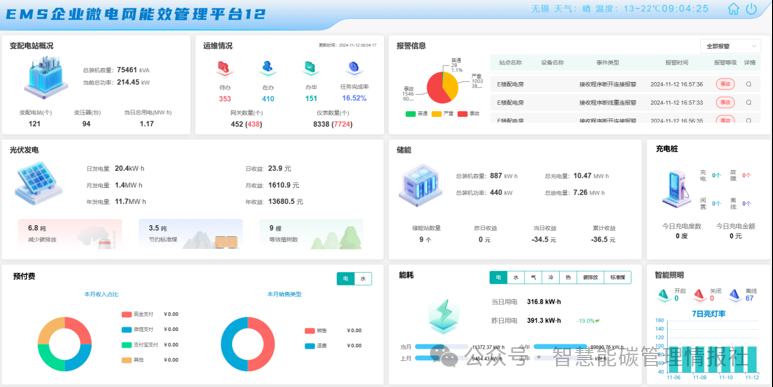Select the 电 tab in 预付费 panel
Viewport: 773px width, 387px height.
tap(346, 279)
